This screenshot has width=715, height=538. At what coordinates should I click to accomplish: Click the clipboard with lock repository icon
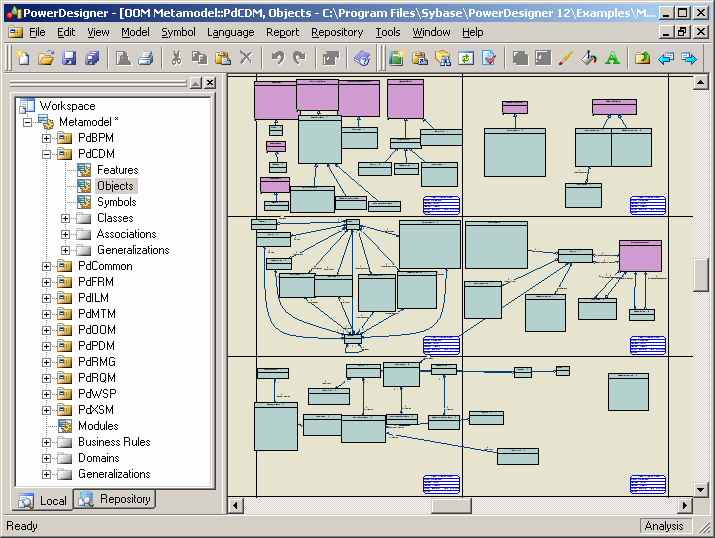420,58
